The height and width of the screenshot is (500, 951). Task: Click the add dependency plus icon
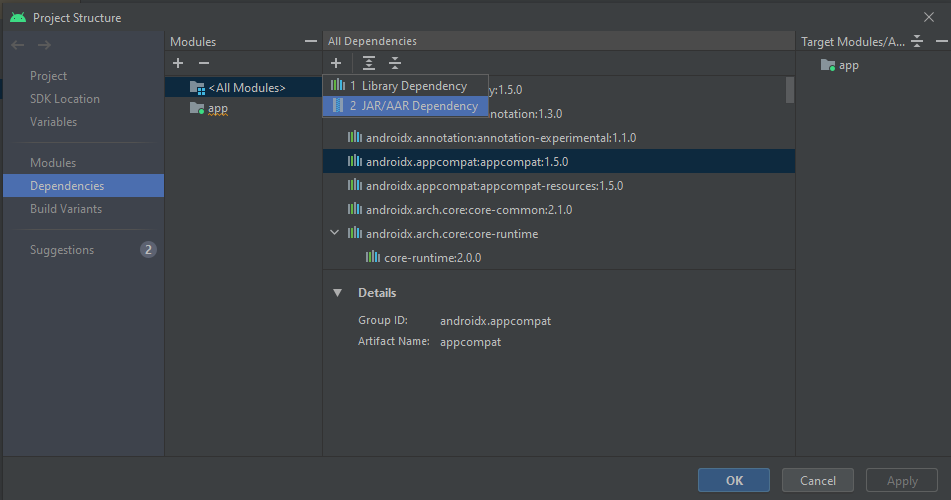click(x=336, y=63)
